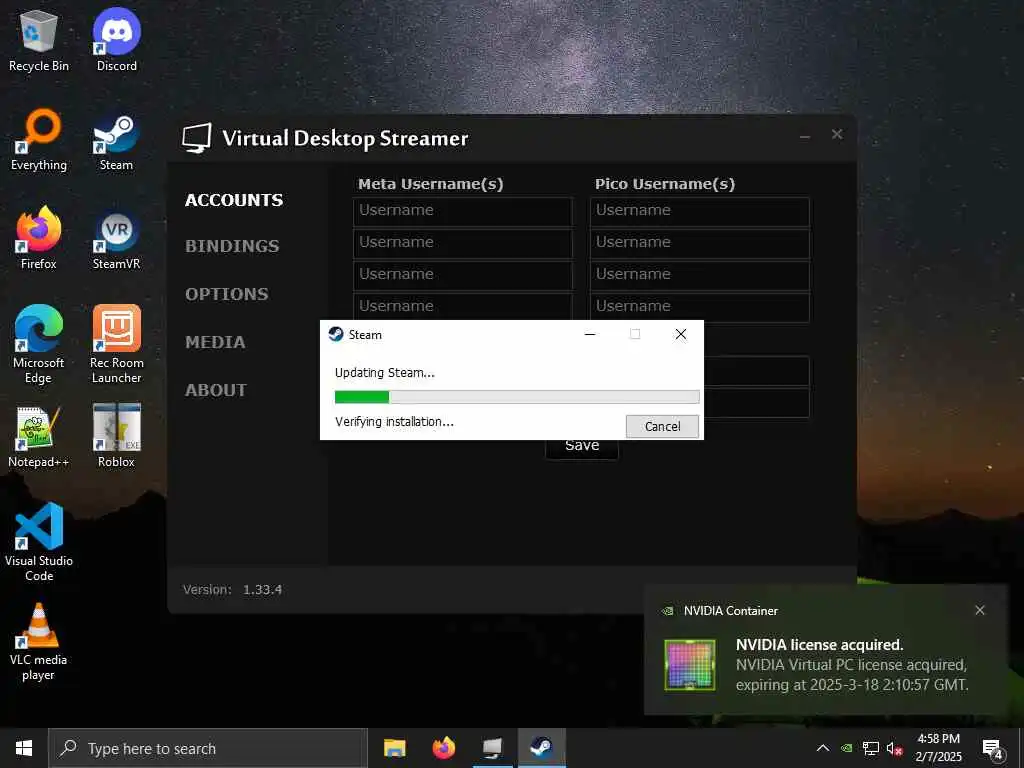Click the fourth Pico Username field
Image resolution: width=1024 pixels, height=768 pixels.
click(699, 307)
